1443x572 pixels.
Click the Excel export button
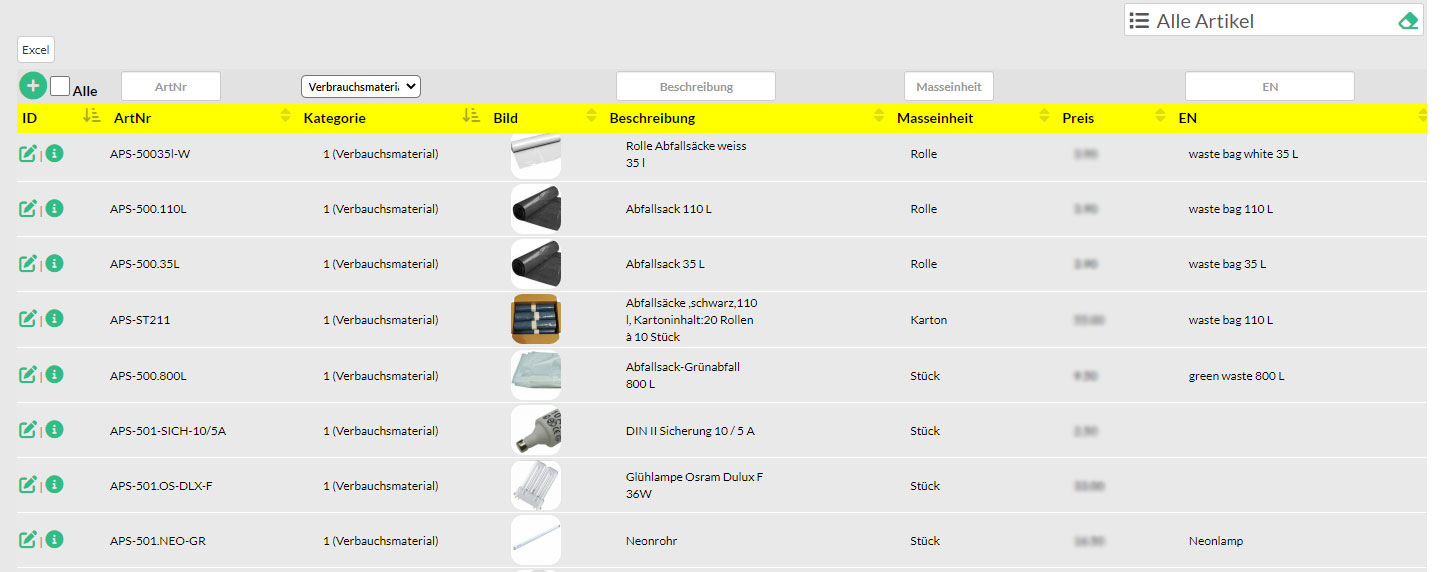(x=35, y=50)
